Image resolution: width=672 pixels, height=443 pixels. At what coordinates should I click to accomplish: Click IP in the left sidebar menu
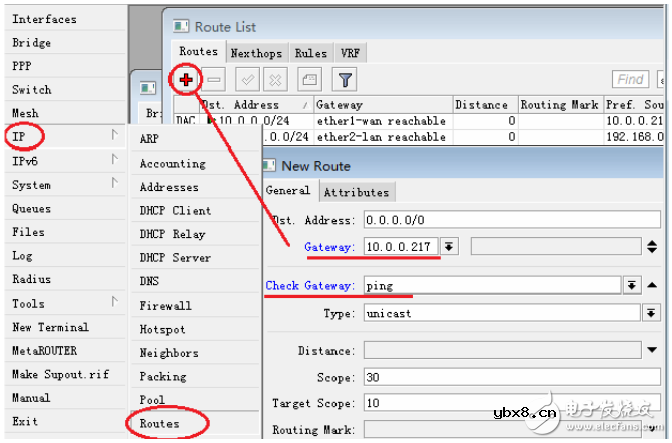click(x=20, y=136)
